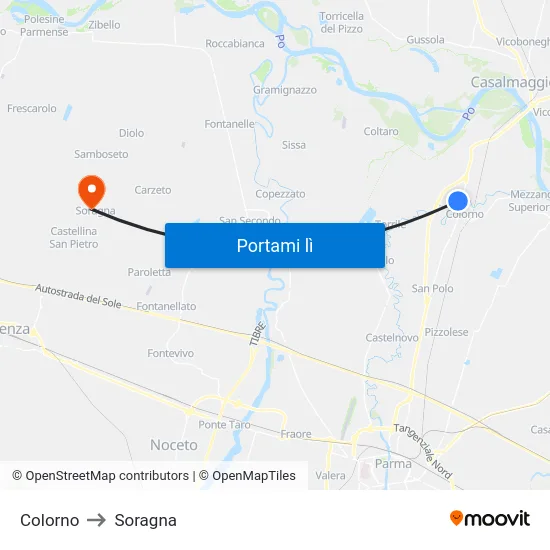Click the Casalmaggiore label on the map

pos(510,82)
